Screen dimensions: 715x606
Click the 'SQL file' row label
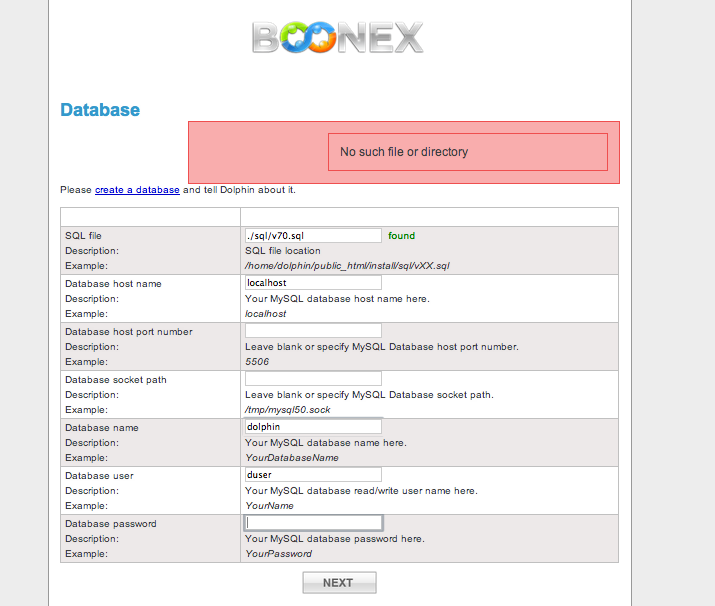click(83, 236)
